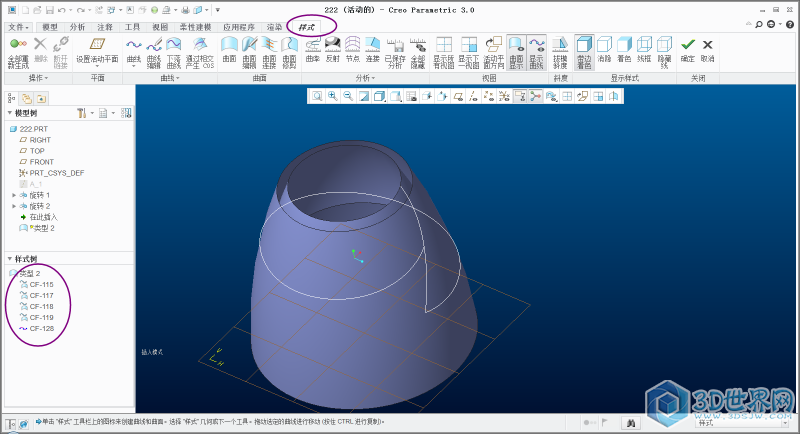
Task: Select 带边着色 shading with edges style
Action: pyautogui.click(x=584, y=53)
